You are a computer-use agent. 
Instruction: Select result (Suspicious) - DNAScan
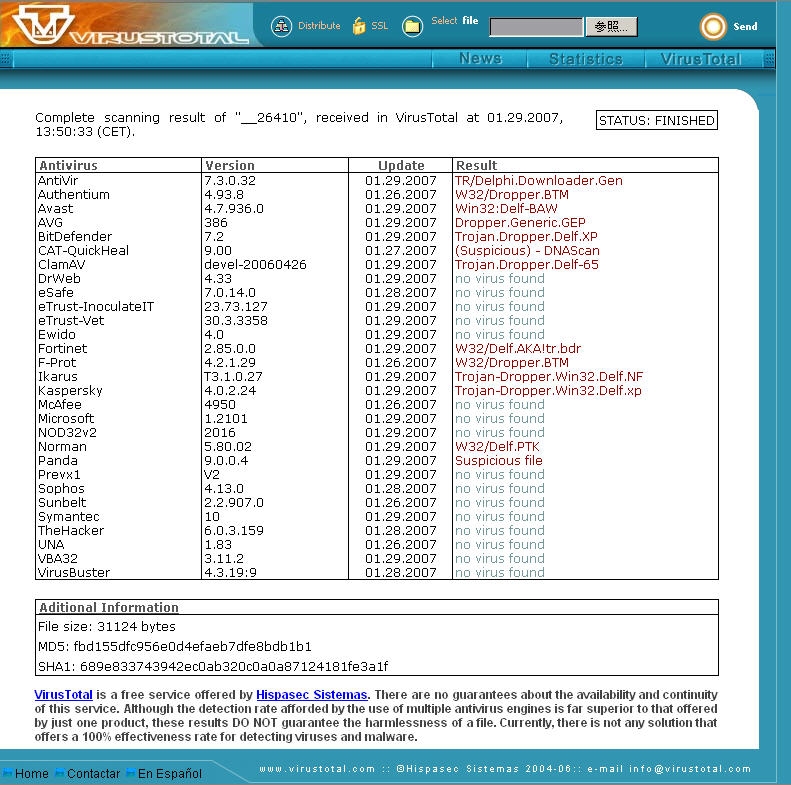pos(527,251)
